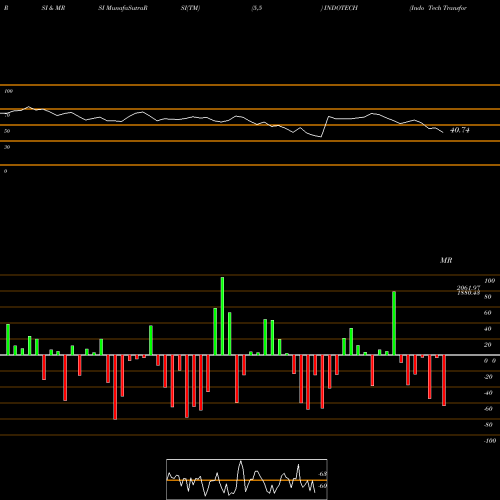Click the tallest green MR bar

coord(222,316)
